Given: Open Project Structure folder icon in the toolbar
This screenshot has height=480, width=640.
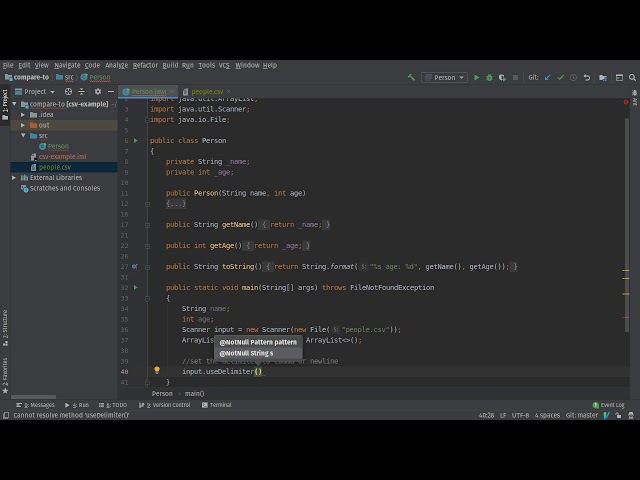Looking at the screenshot, I should 603,78.
